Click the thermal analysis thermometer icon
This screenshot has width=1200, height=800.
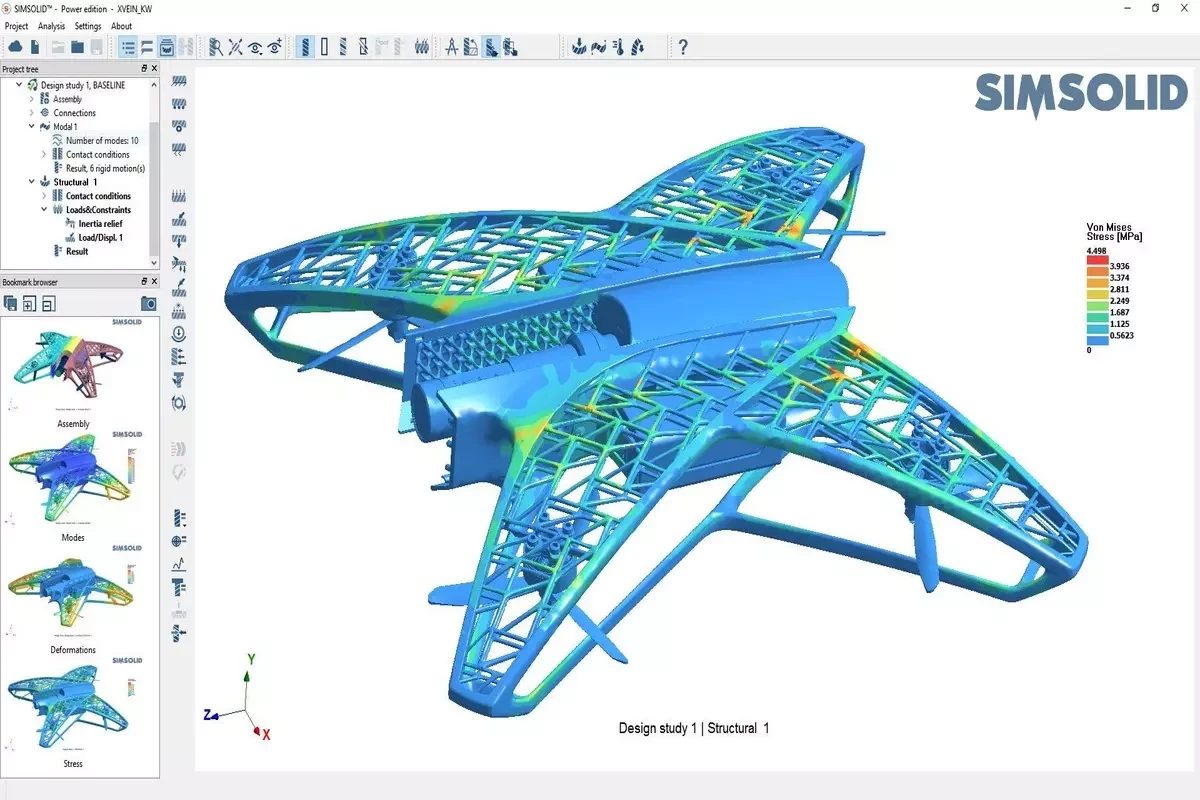619,46
